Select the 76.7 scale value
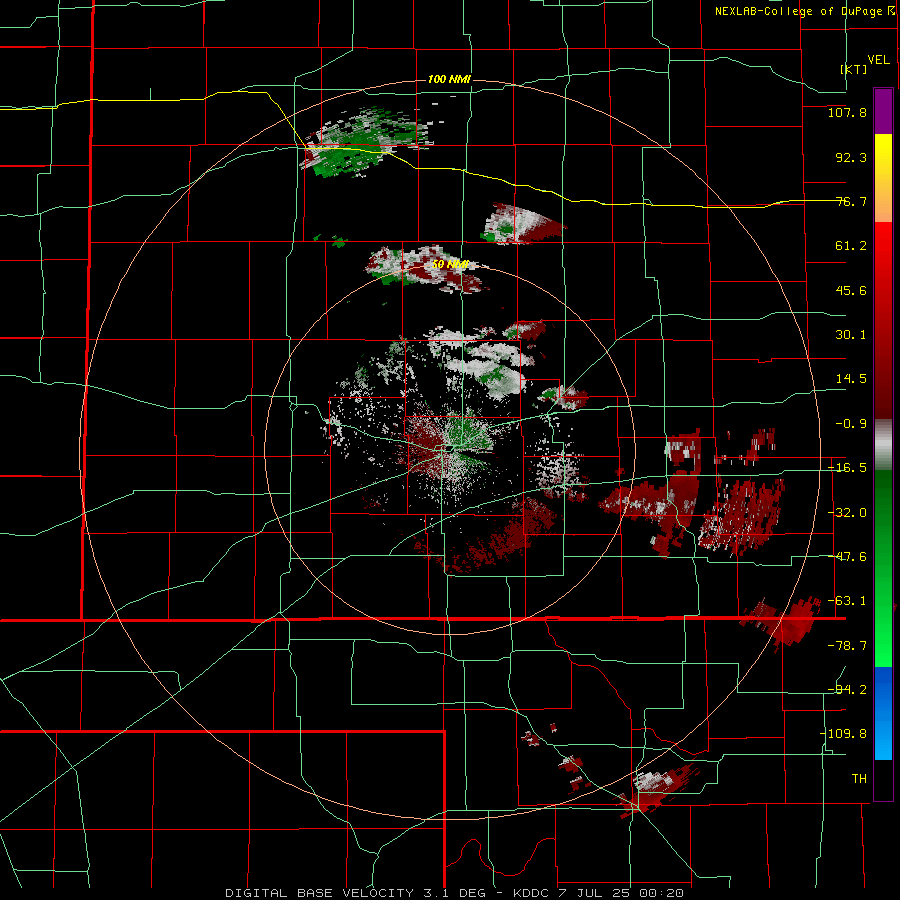The height and width of the screenshot is (900, 900). (x=851, y=201)
